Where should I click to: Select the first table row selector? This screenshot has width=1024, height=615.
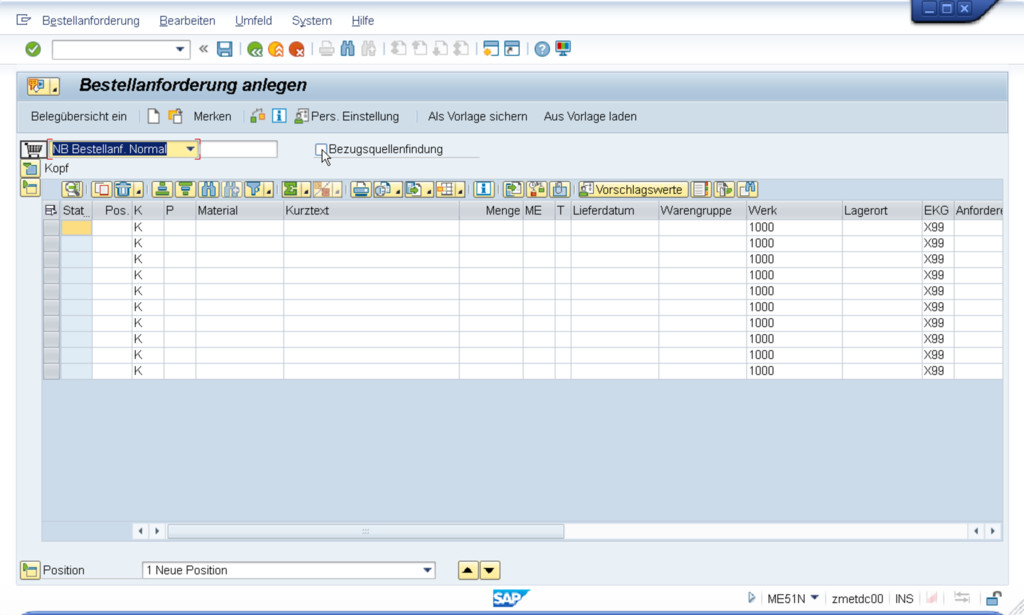click(x=51, y=227)
